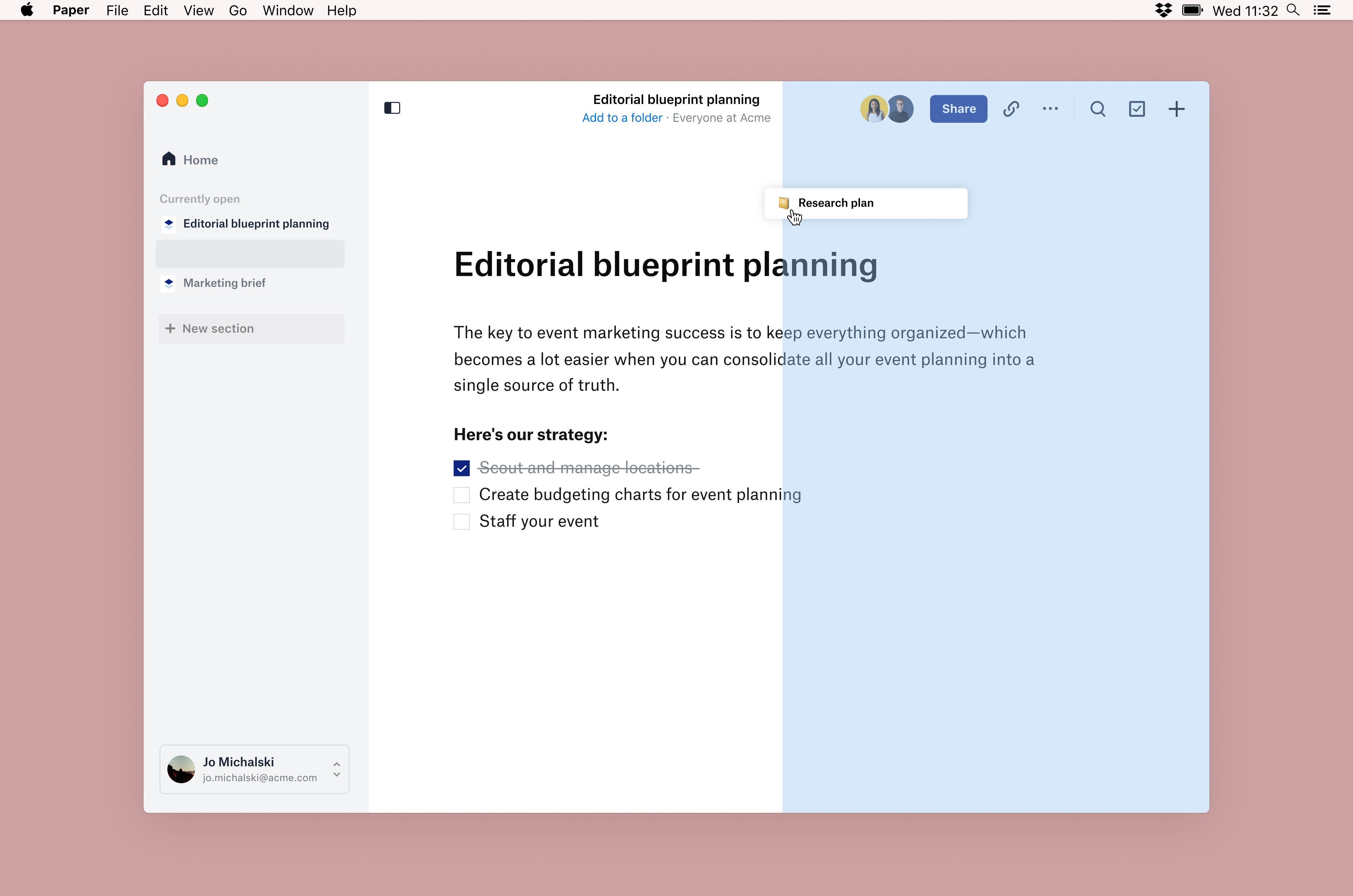The height and width of the screenshot is (896, 1353).
Task: View the woman collaborator avatar
Action: pyautogui.click(x=874, y=109)
